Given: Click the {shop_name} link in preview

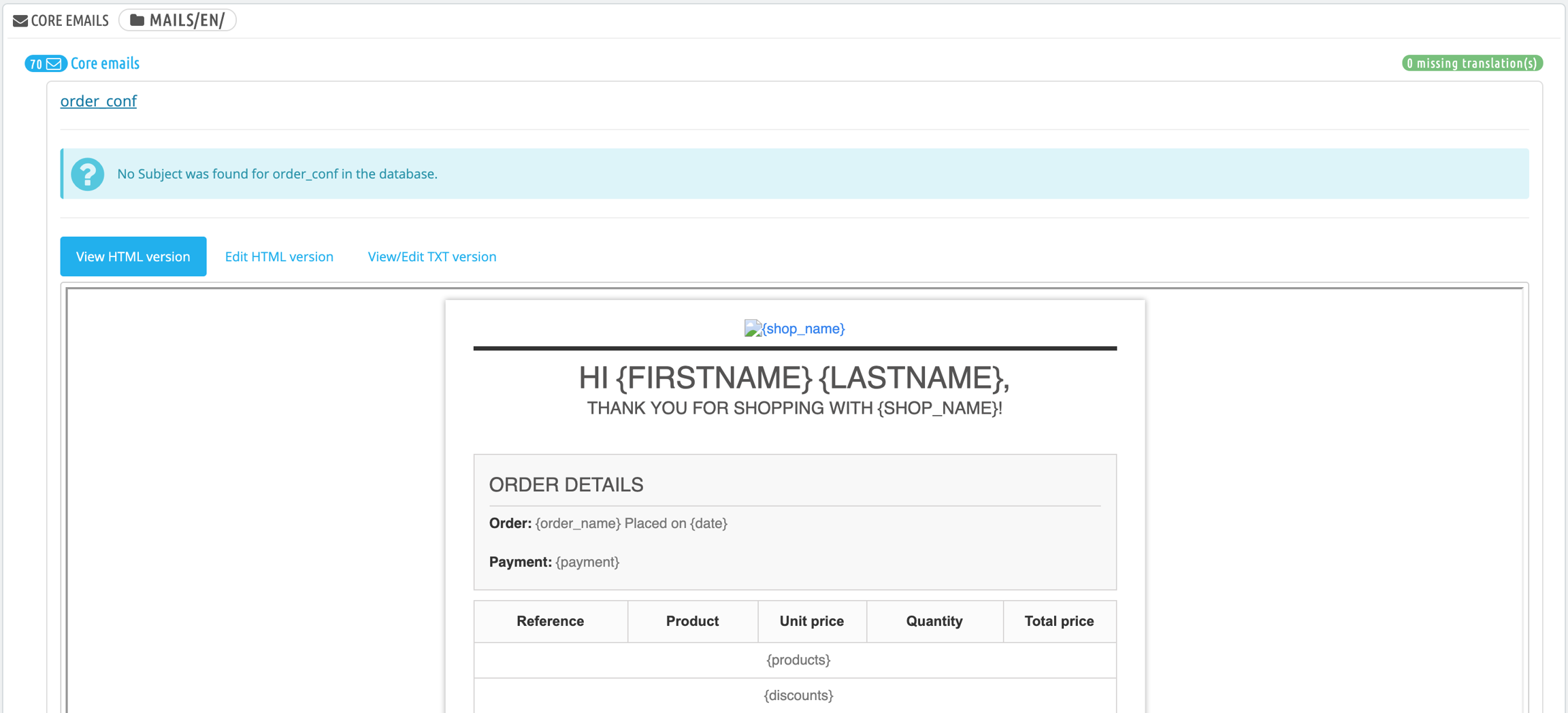Looking at the screenshot, I should click(x=803, y=329).
